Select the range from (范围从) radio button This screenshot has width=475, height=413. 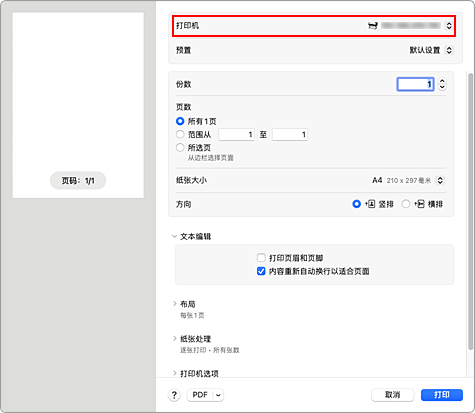pyautogui.click(x=180, y=134)
